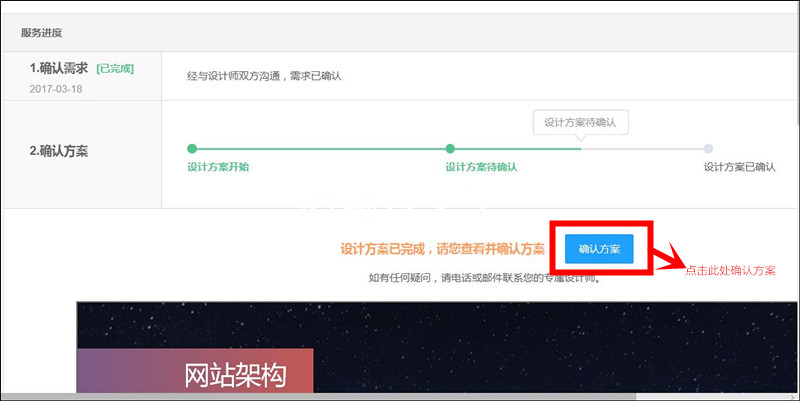
Task: Click the green 设计方案待确认 label under the progress bar
Action: (481, 167)
